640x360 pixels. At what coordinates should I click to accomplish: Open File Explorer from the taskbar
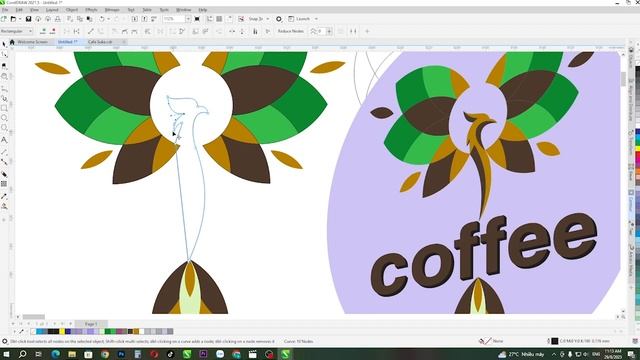pos(72,354)
